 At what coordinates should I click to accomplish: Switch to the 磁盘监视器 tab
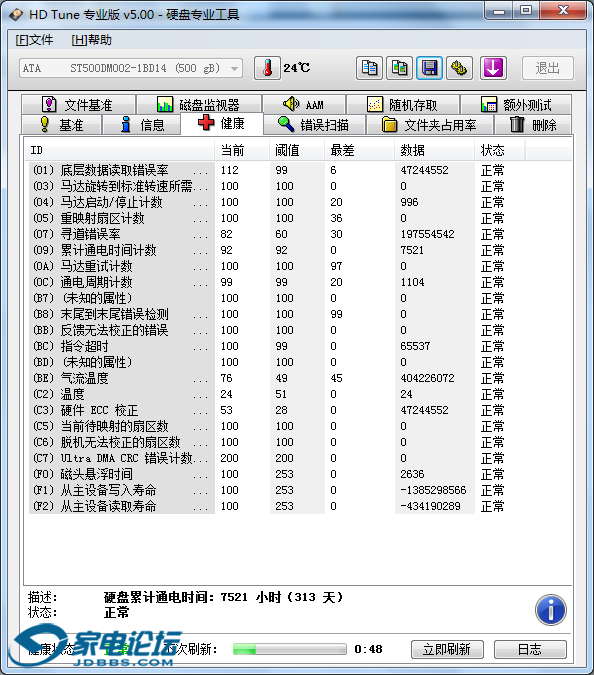tap(199, 105)
